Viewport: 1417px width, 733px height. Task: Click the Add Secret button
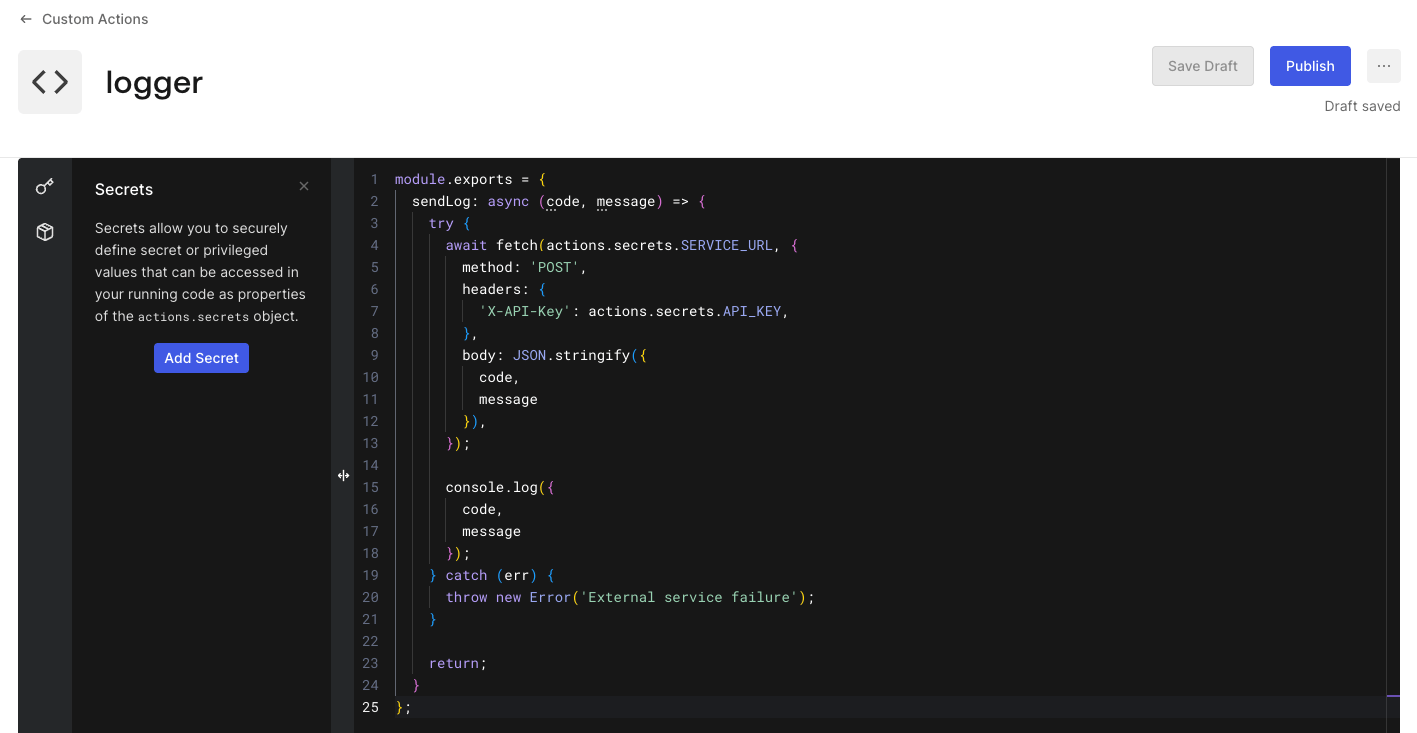click(201, 358)
